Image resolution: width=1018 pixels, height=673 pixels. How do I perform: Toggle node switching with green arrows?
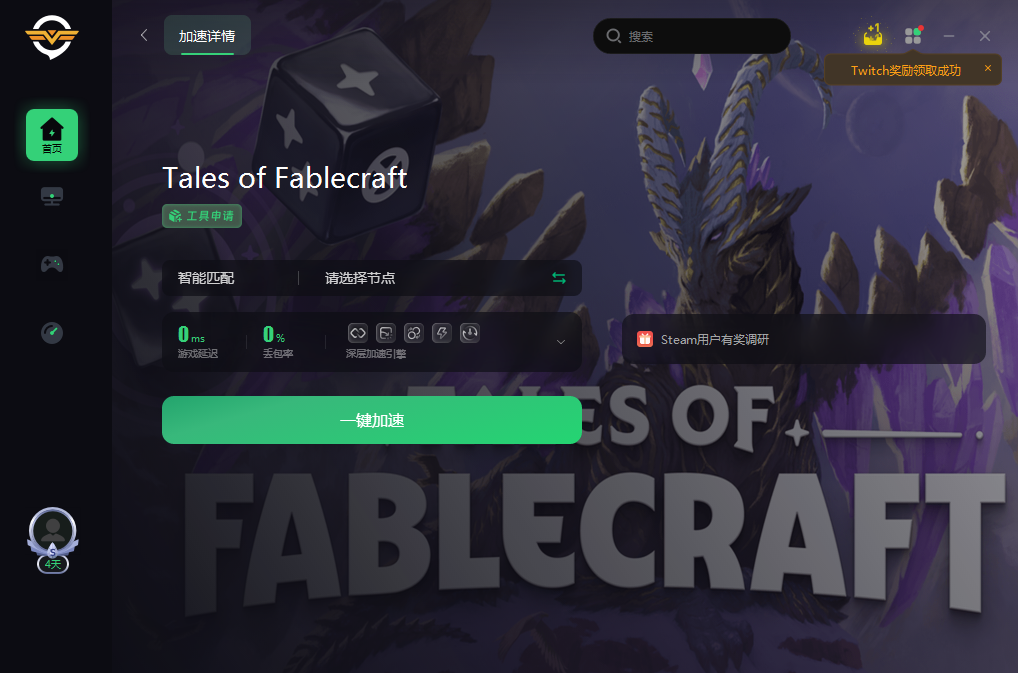(x=559, y=278)
